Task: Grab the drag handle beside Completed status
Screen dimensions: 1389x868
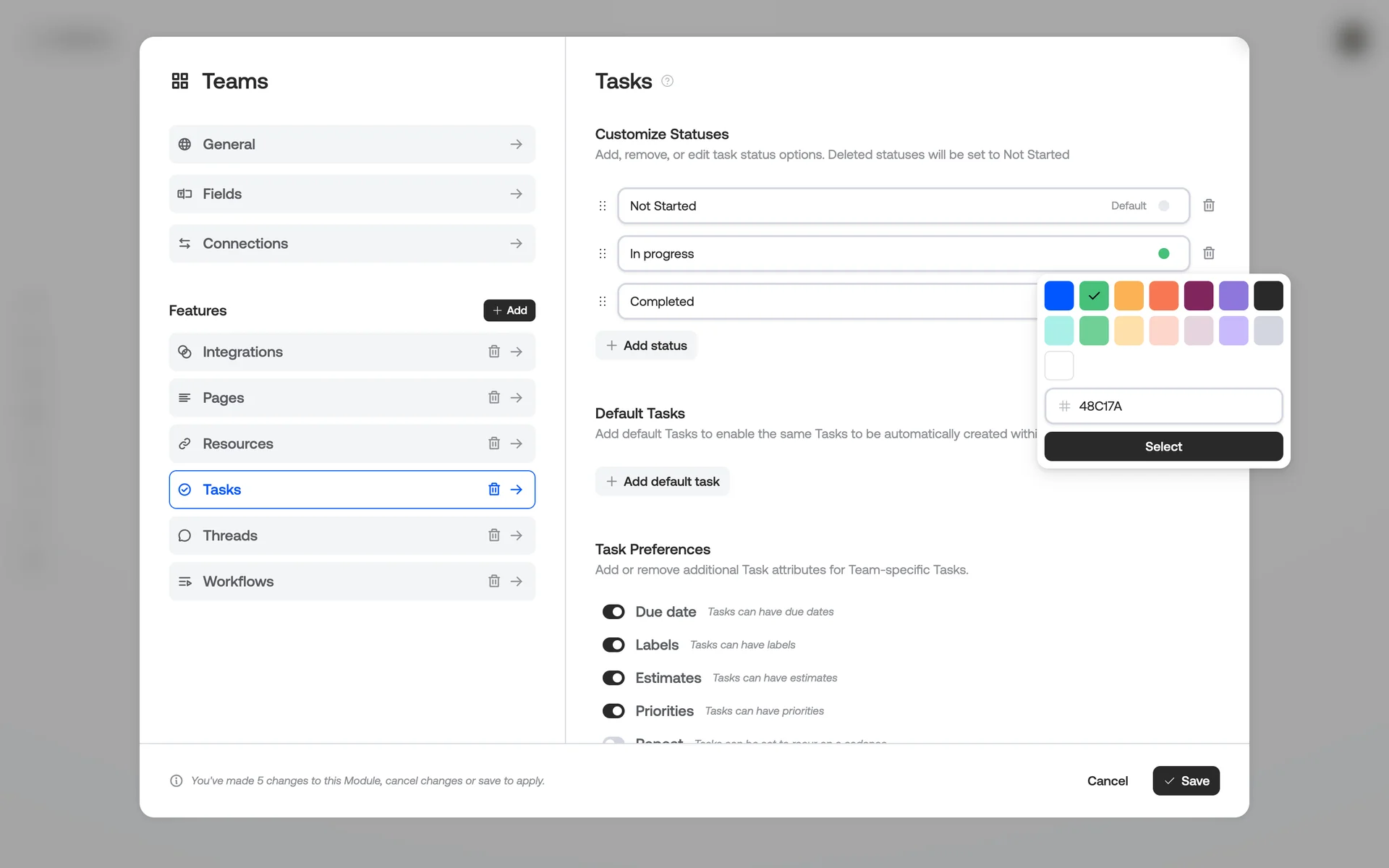Action: point(603,302)
